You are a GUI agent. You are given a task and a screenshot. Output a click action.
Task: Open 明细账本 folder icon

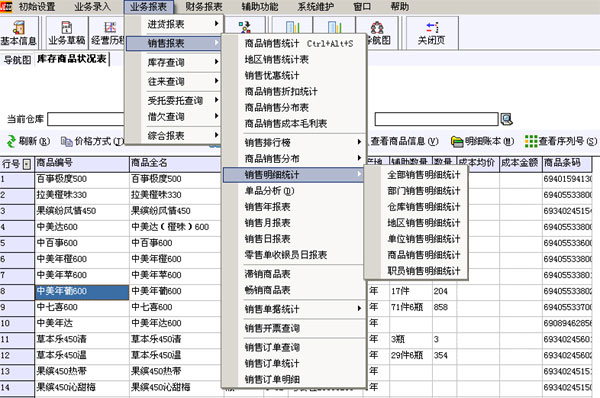tap(457, 142)
